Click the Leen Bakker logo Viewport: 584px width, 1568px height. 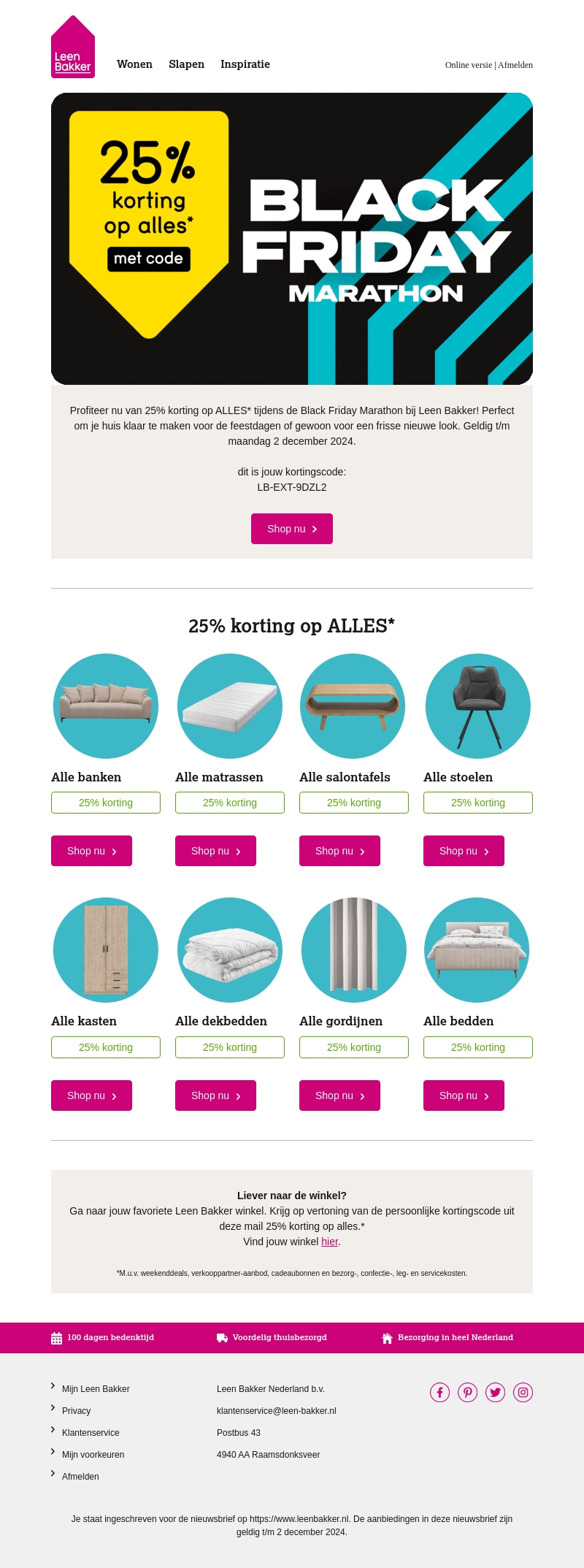click(x=73, y=47)
